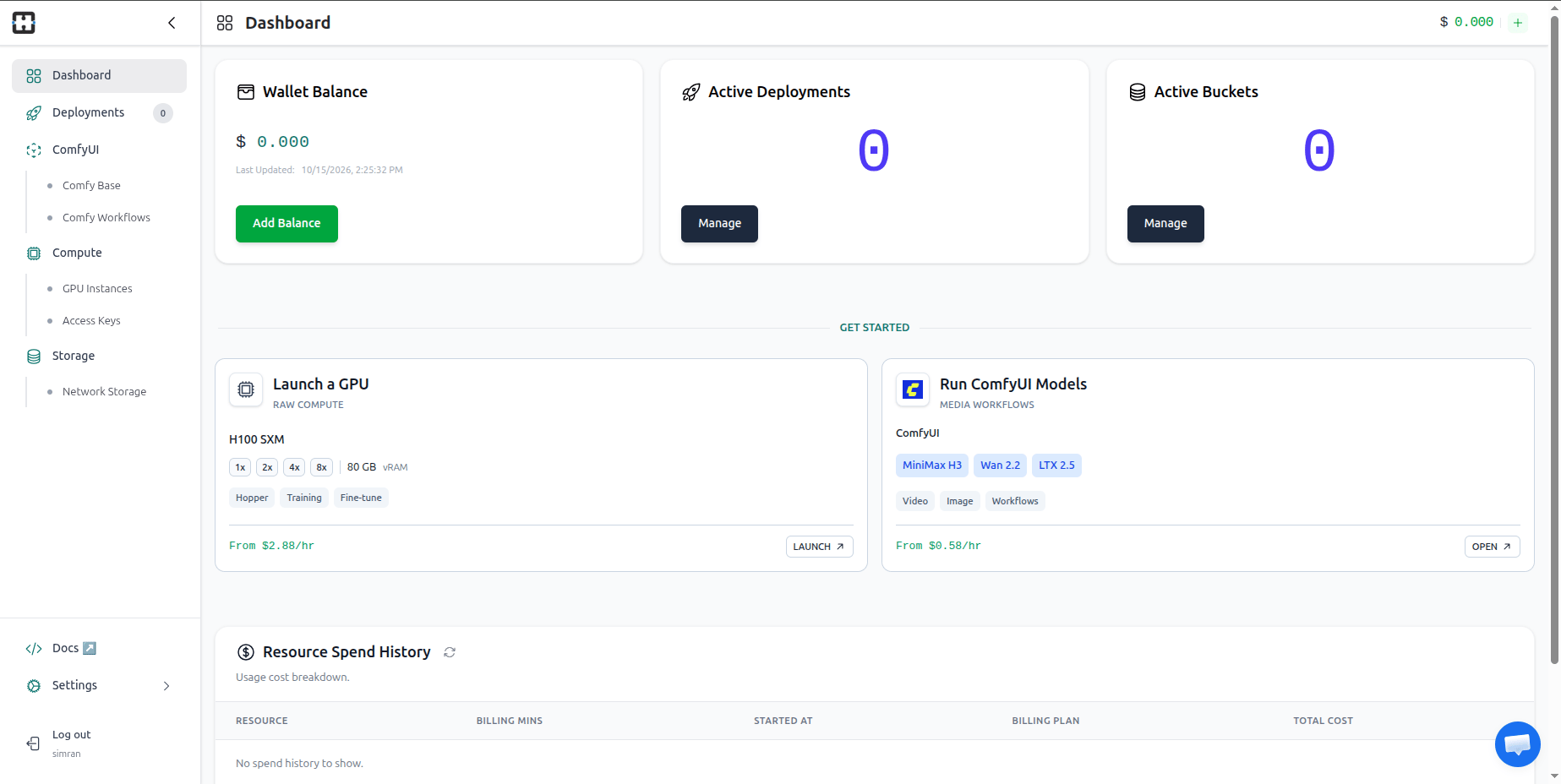Click the OPEN button on ComfyUI card

[1492, 547]
